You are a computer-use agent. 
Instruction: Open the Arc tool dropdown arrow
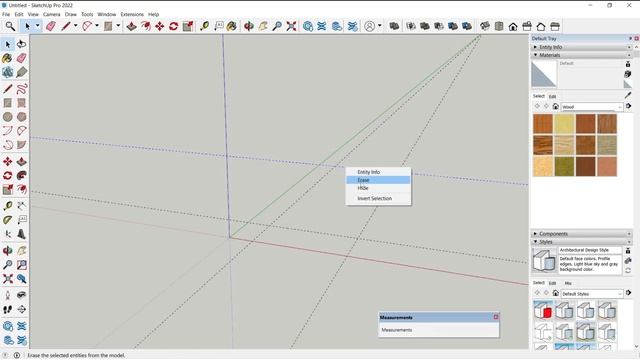coord(97,26)
